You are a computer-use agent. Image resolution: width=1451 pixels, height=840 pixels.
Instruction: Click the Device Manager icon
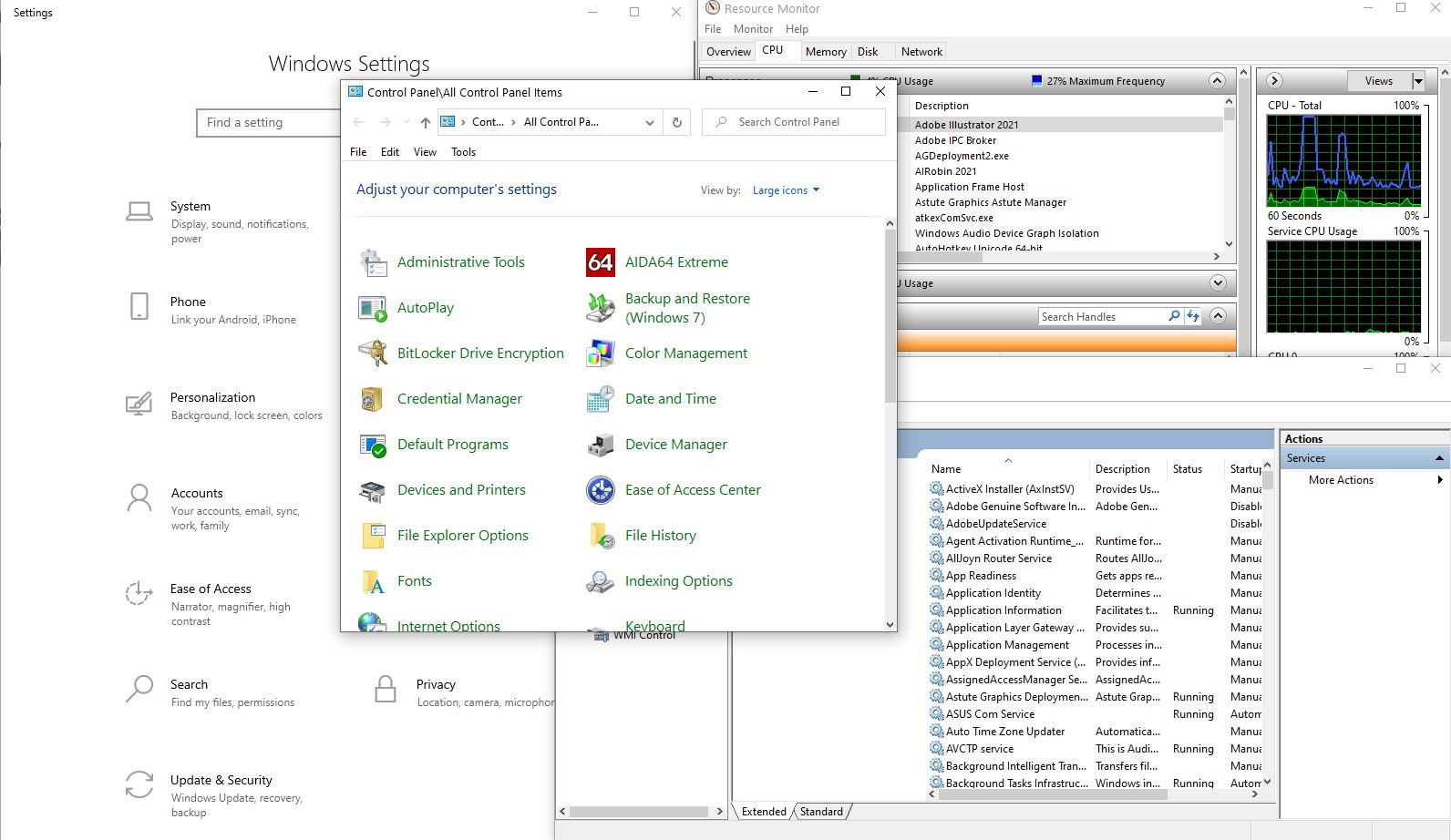[601, 445]
